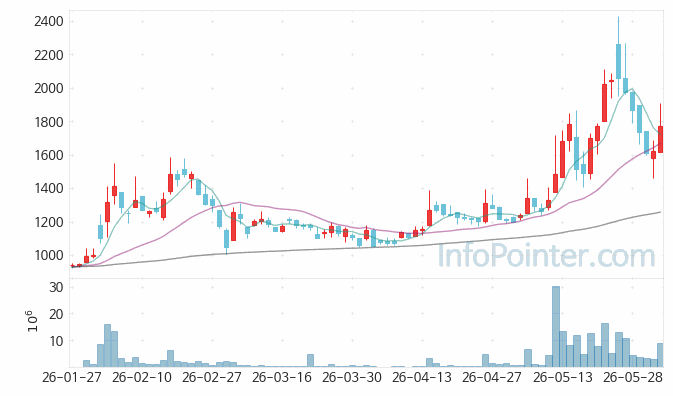673x396 pixels.
Task: Click the 1800 price axis label
Action: click(49, 122)
